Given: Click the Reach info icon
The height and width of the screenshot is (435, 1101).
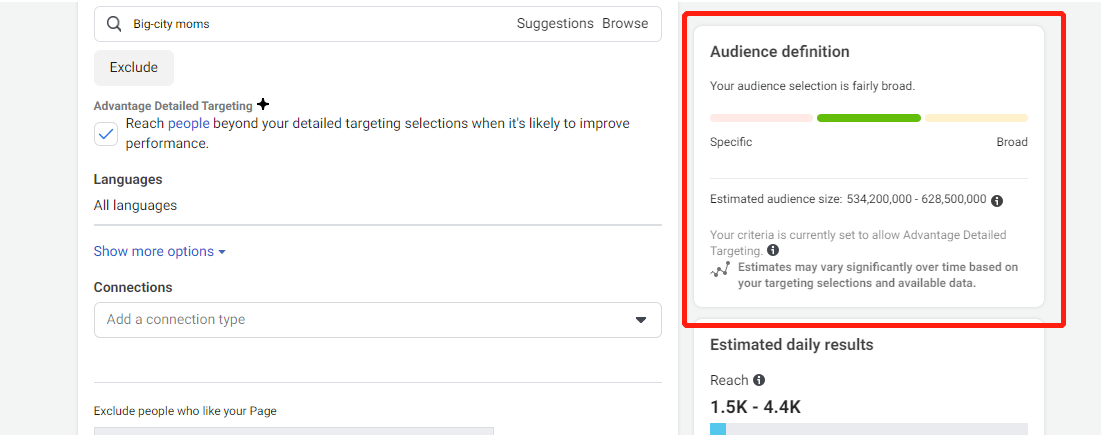Looking at the screenshot, I should [759, 380].
